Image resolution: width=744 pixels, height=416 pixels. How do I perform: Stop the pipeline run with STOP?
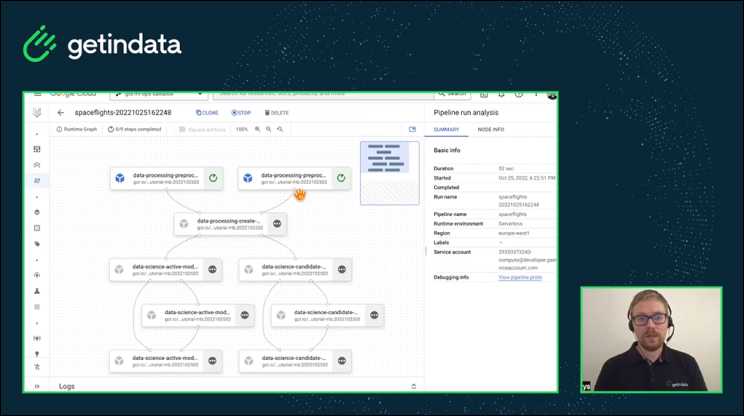coord(241,113)
